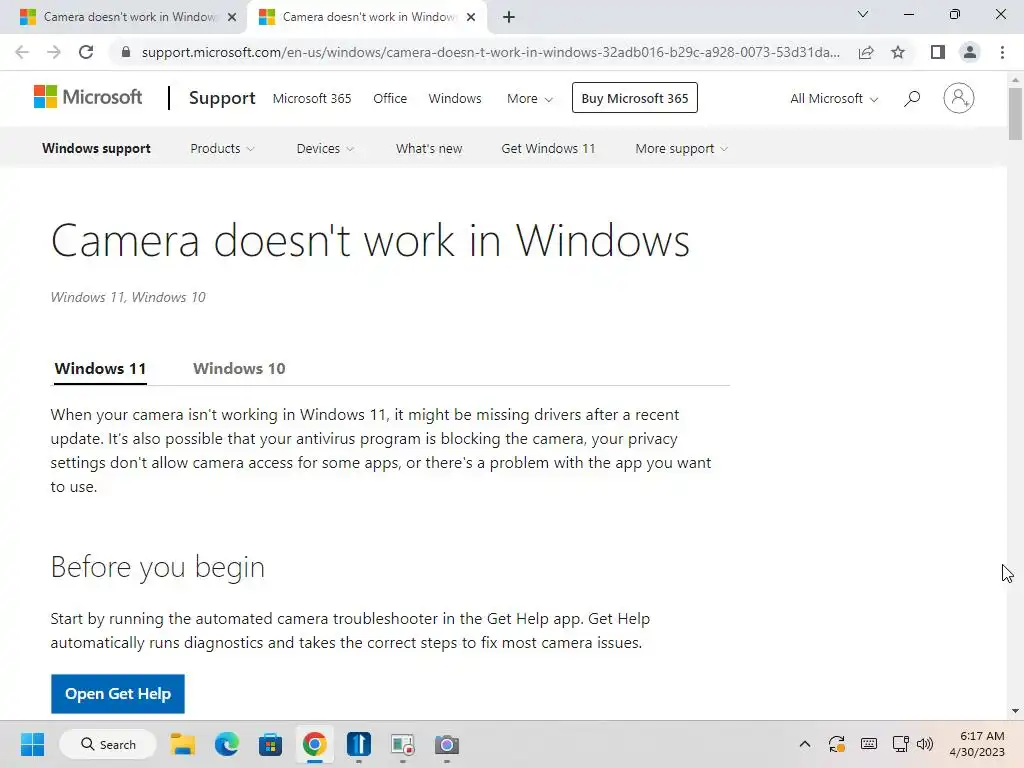Click the padlock site info icon
Screen dimensions: 1024x768
tap(126, 52)
